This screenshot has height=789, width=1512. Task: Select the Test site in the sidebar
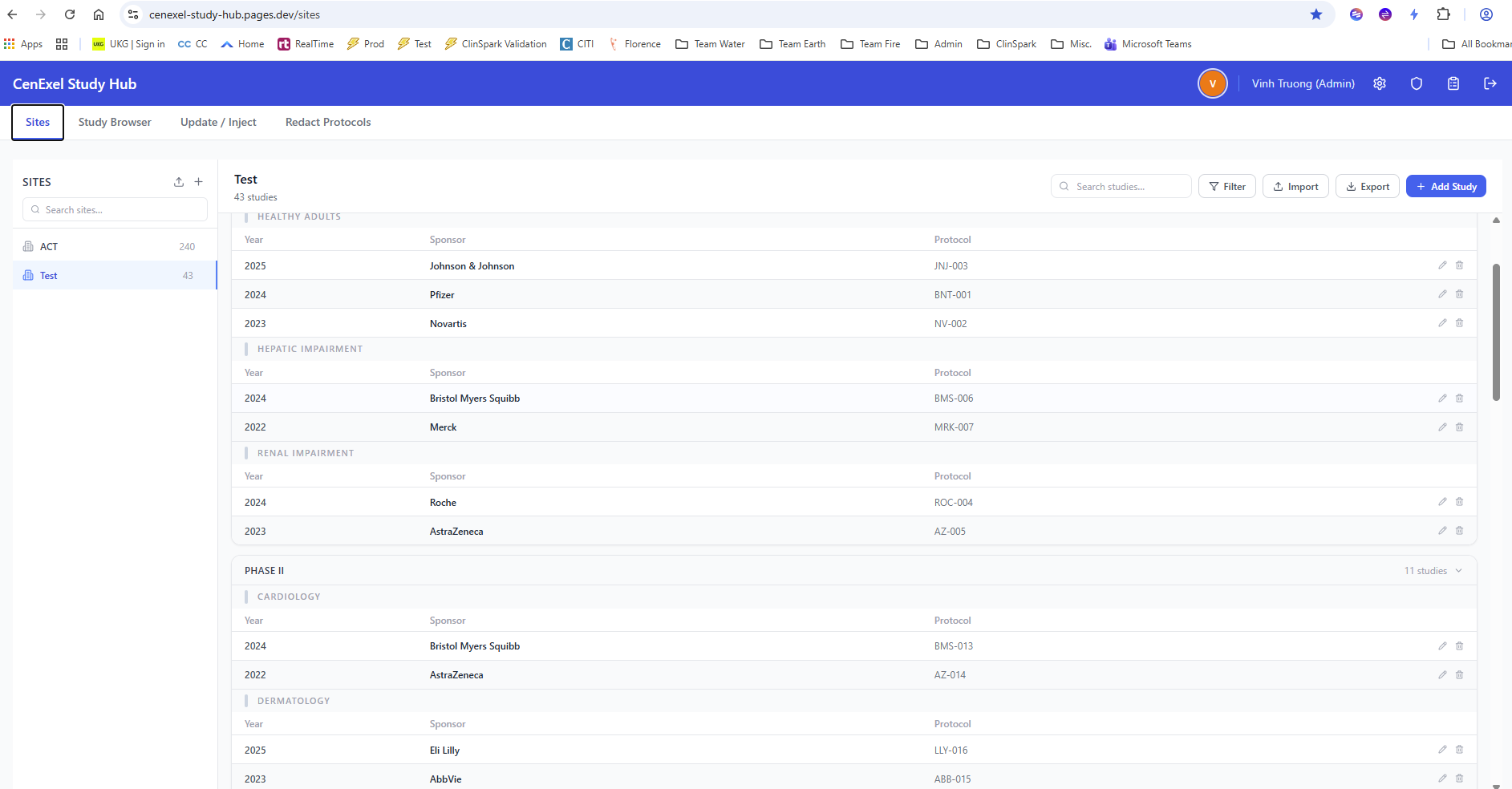pyautogui.click(x=115, y=275)
